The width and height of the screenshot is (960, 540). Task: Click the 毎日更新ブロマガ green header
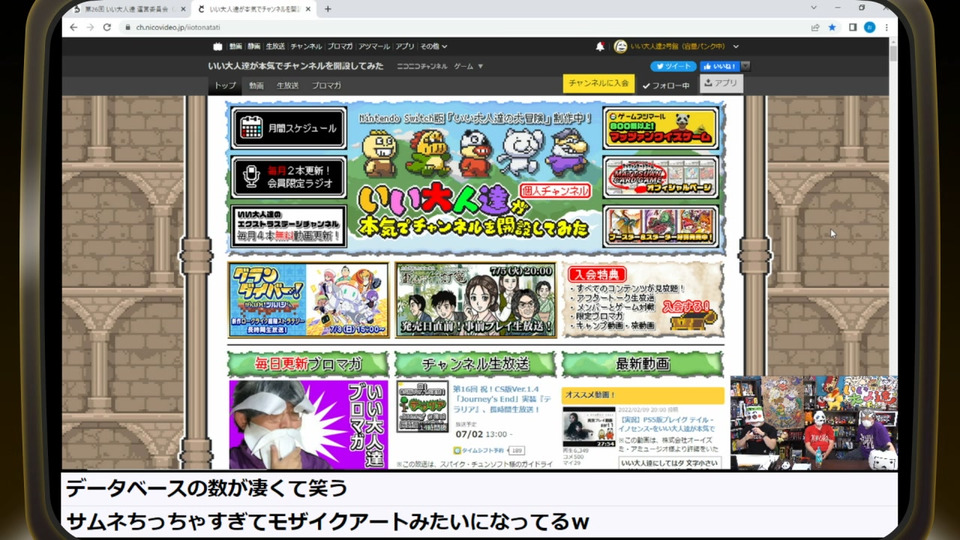click(x=308, y=364)
